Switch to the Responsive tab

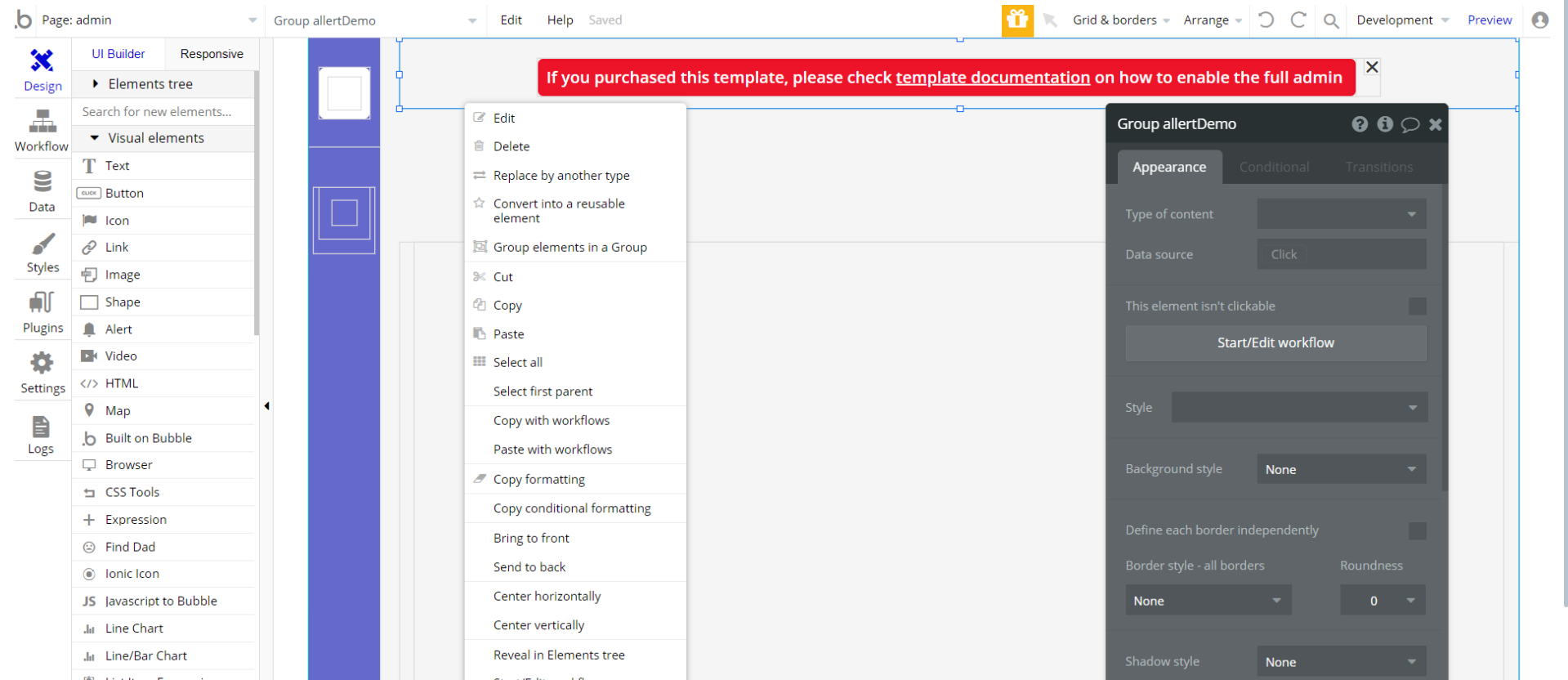212,54
